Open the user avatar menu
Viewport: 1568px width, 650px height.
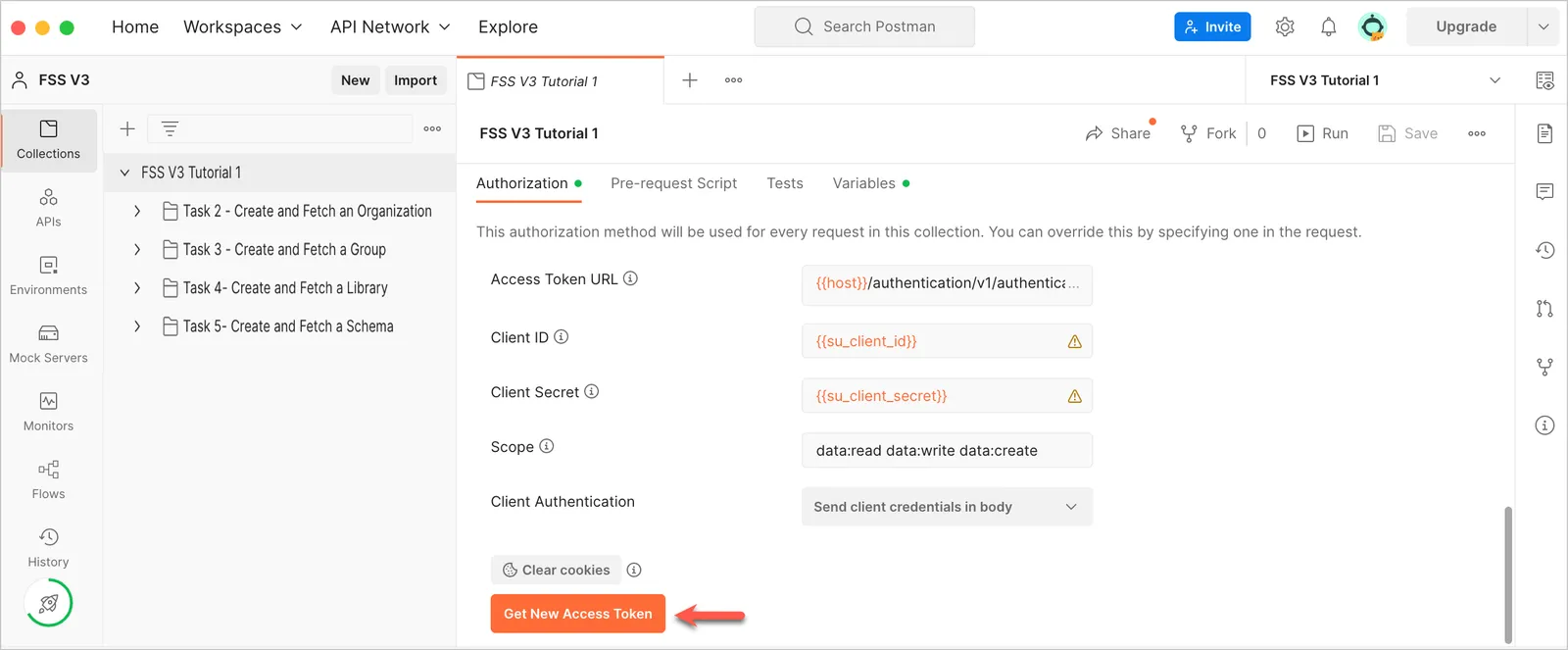coord(1373,26)
